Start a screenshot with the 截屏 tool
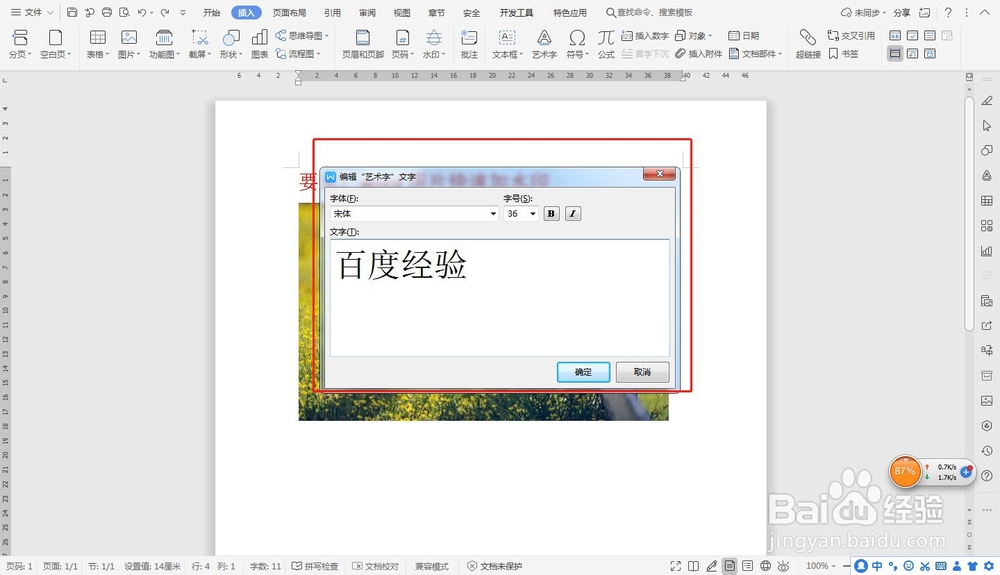 click(x=200, y=44)
